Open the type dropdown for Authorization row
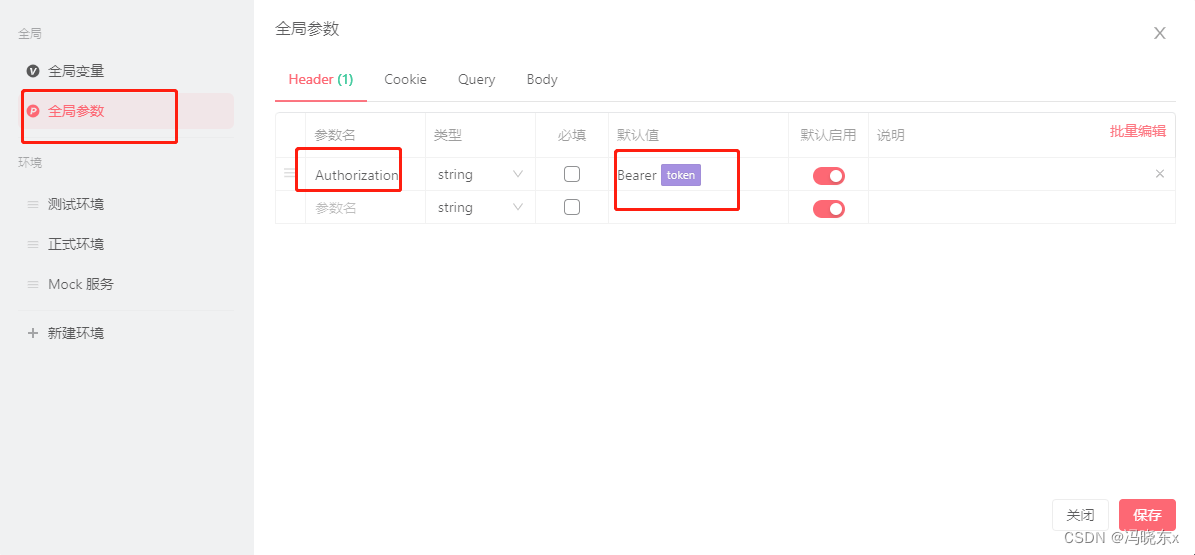The height and width of the screenshot is (555, 1195). pos(480,175)
